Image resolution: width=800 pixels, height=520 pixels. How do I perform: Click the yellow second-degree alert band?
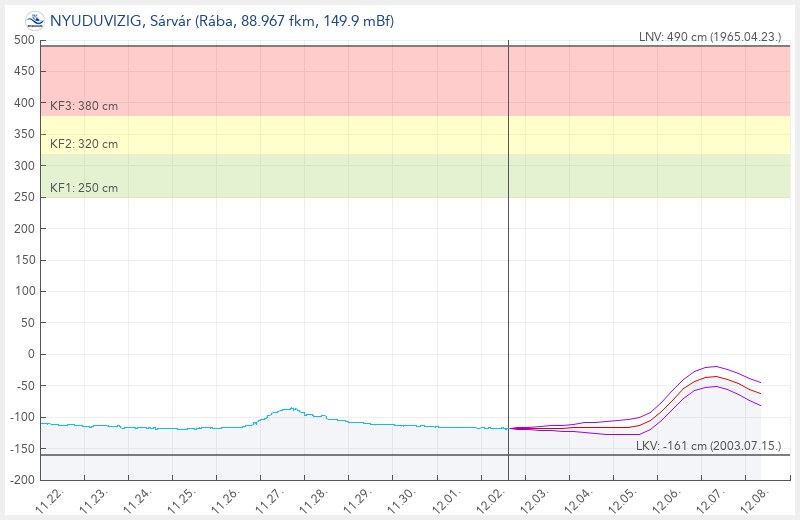[300, 135]
